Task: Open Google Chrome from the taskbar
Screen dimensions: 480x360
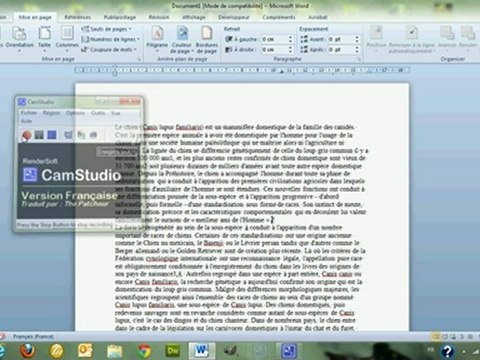Action: (x=144, y=351)
